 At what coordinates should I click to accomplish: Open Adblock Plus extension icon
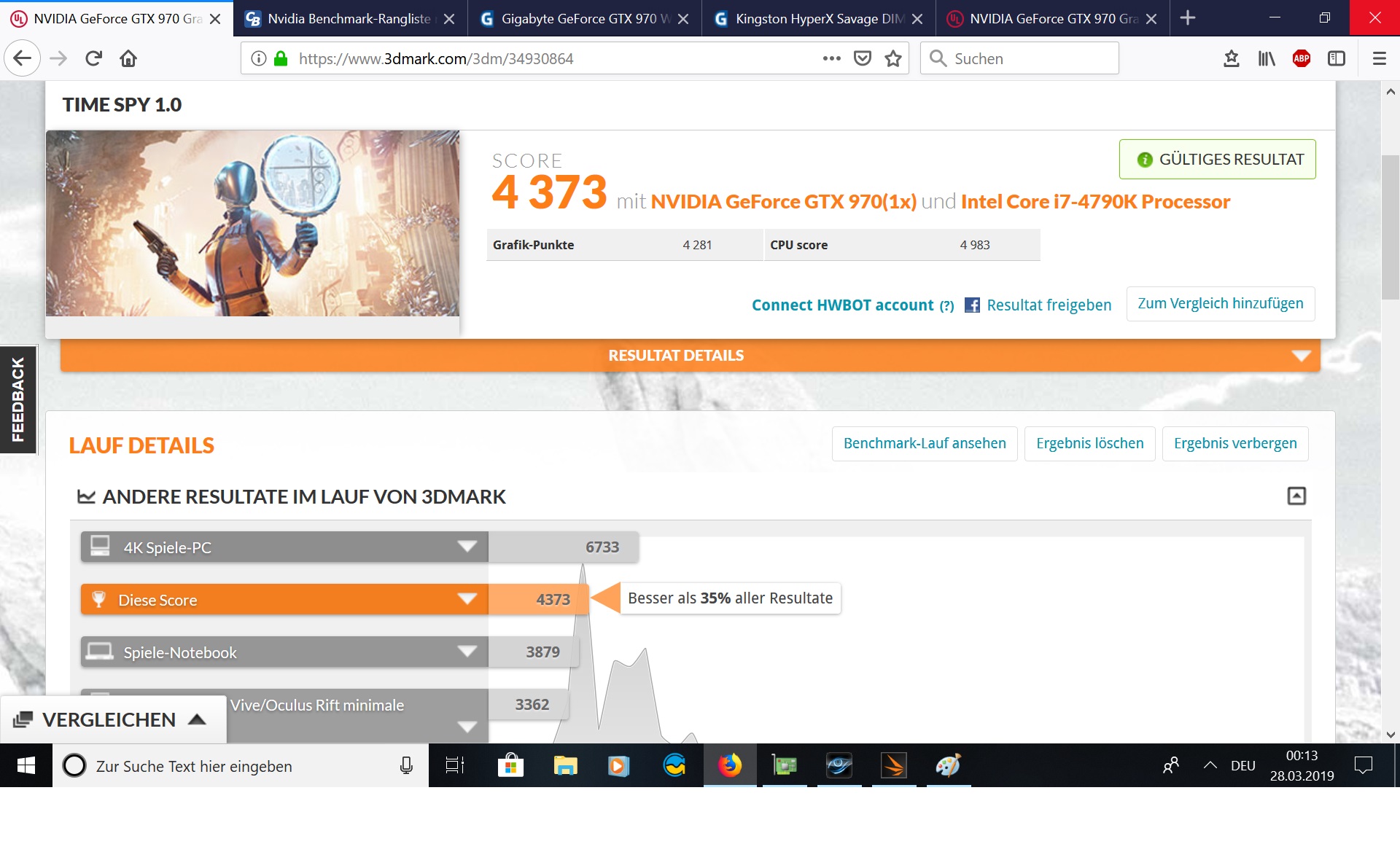tap(1302, 58)
